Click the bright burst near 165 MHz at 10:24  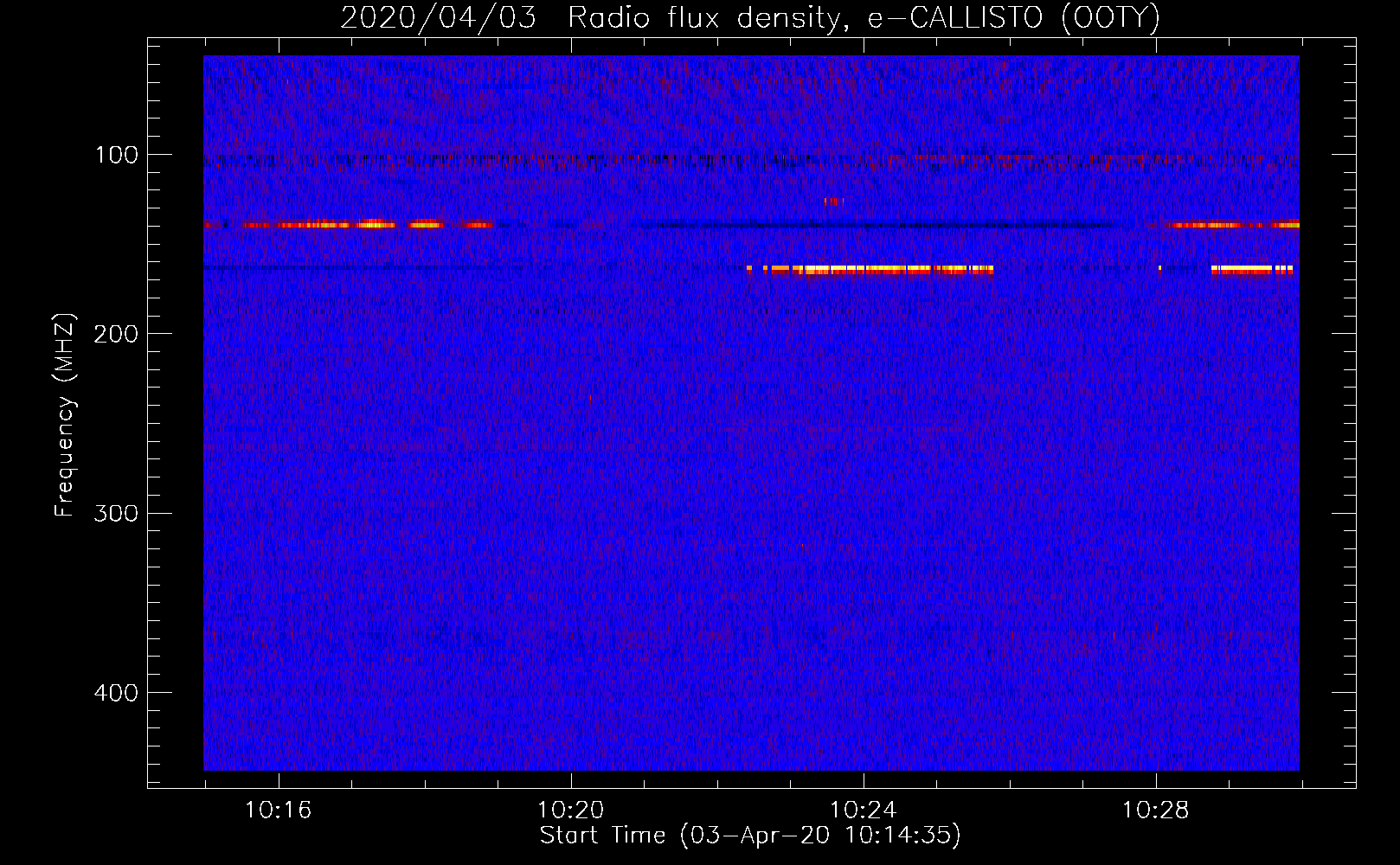[870, 270]
